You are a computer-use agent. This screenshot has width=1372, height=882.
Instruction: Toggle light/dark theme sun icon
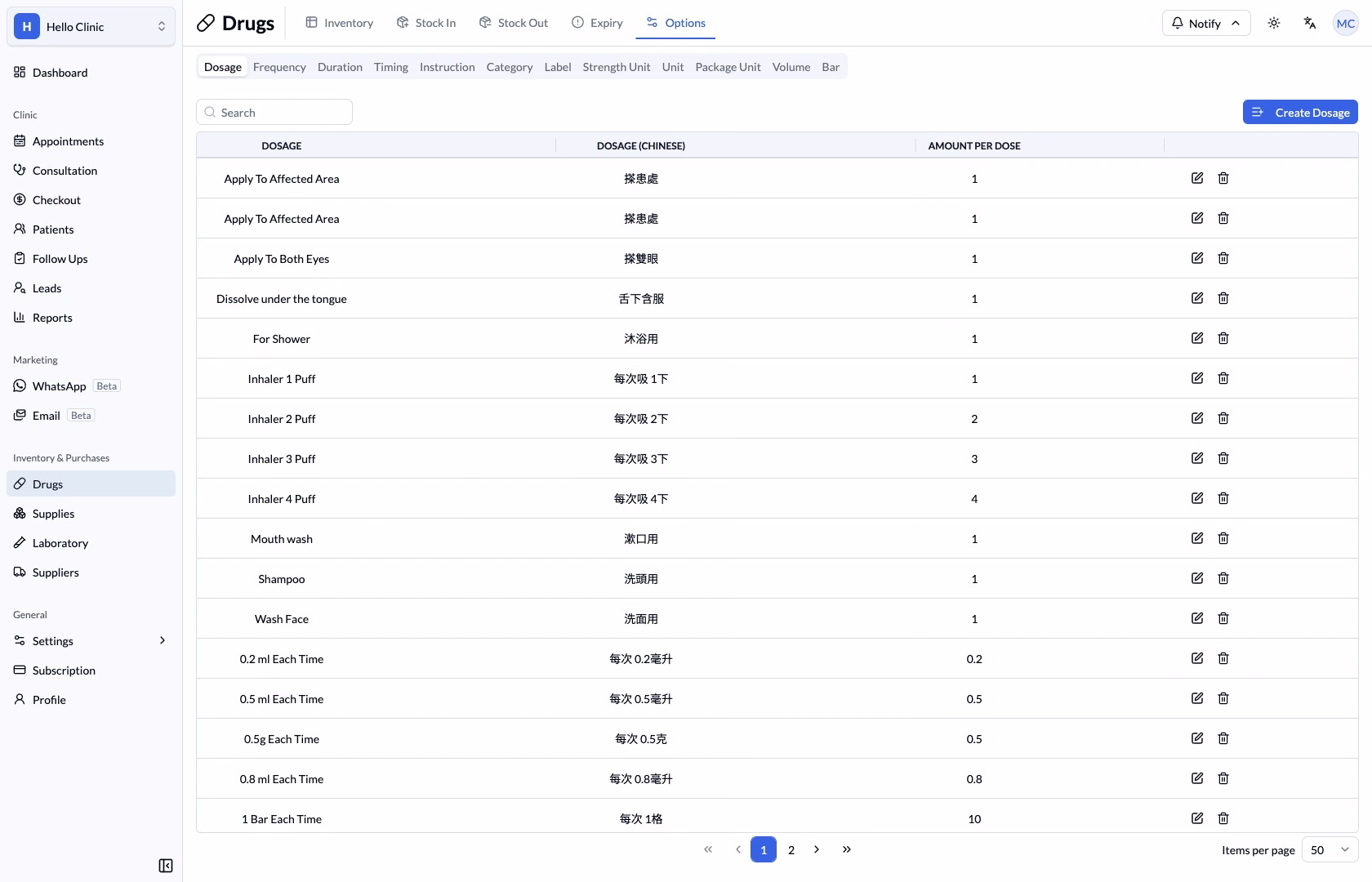pyautogui.click(x=1274, y=23)
